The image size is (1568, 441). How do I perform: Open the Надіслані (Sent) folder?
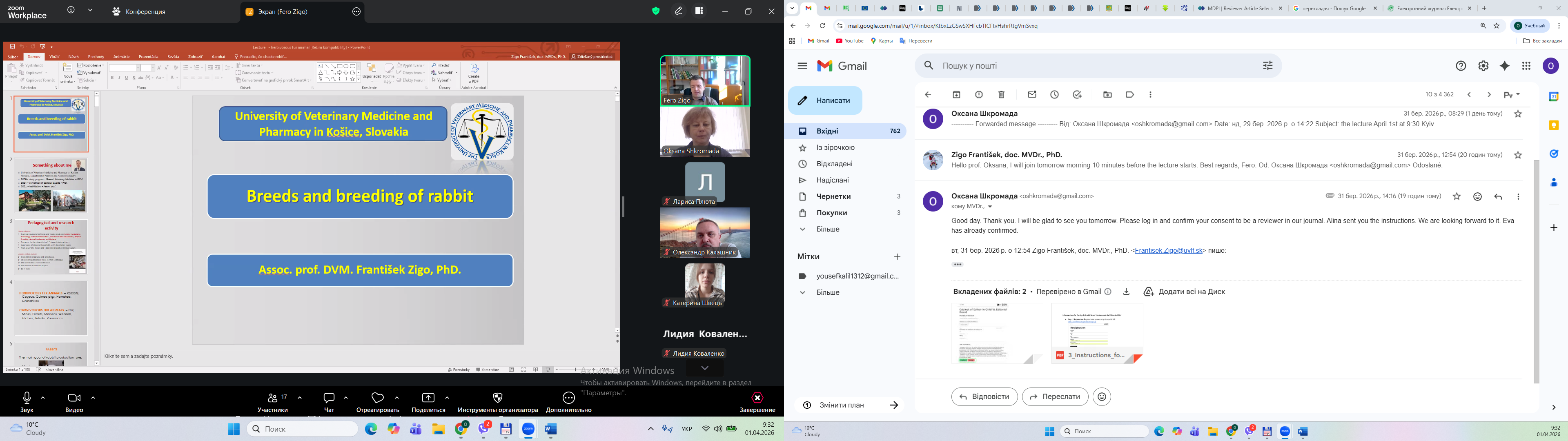(832, 180)
